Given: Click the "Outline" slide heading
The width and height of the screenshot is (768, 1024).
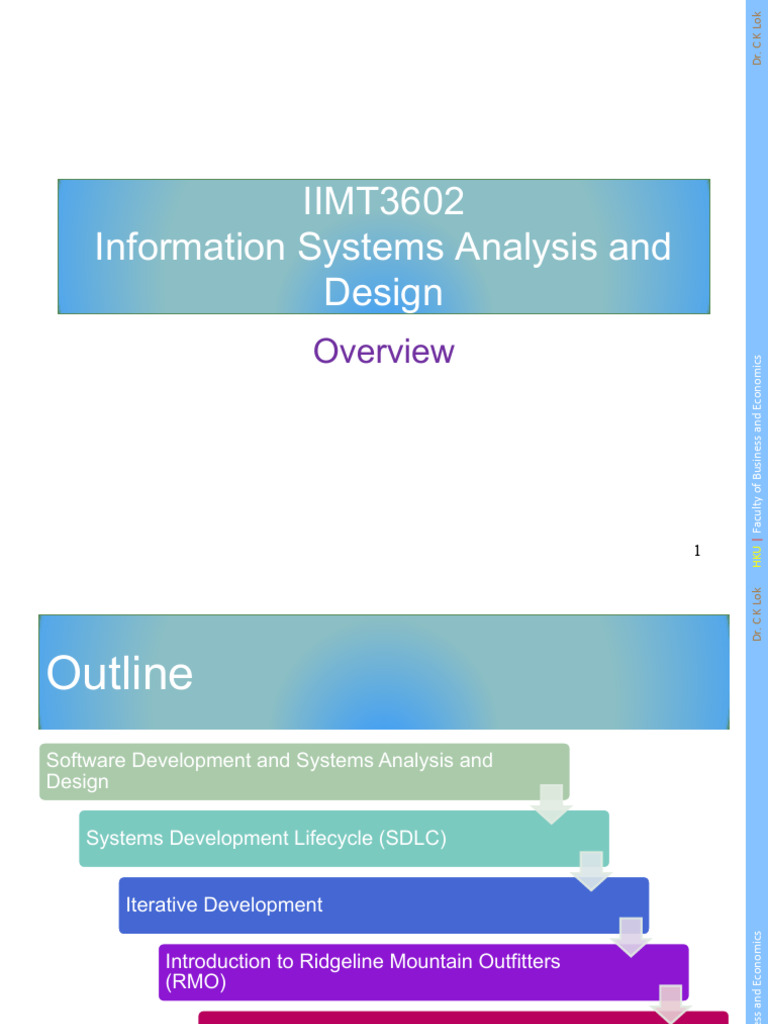Looking at the screenshot, I should [120, 673].
